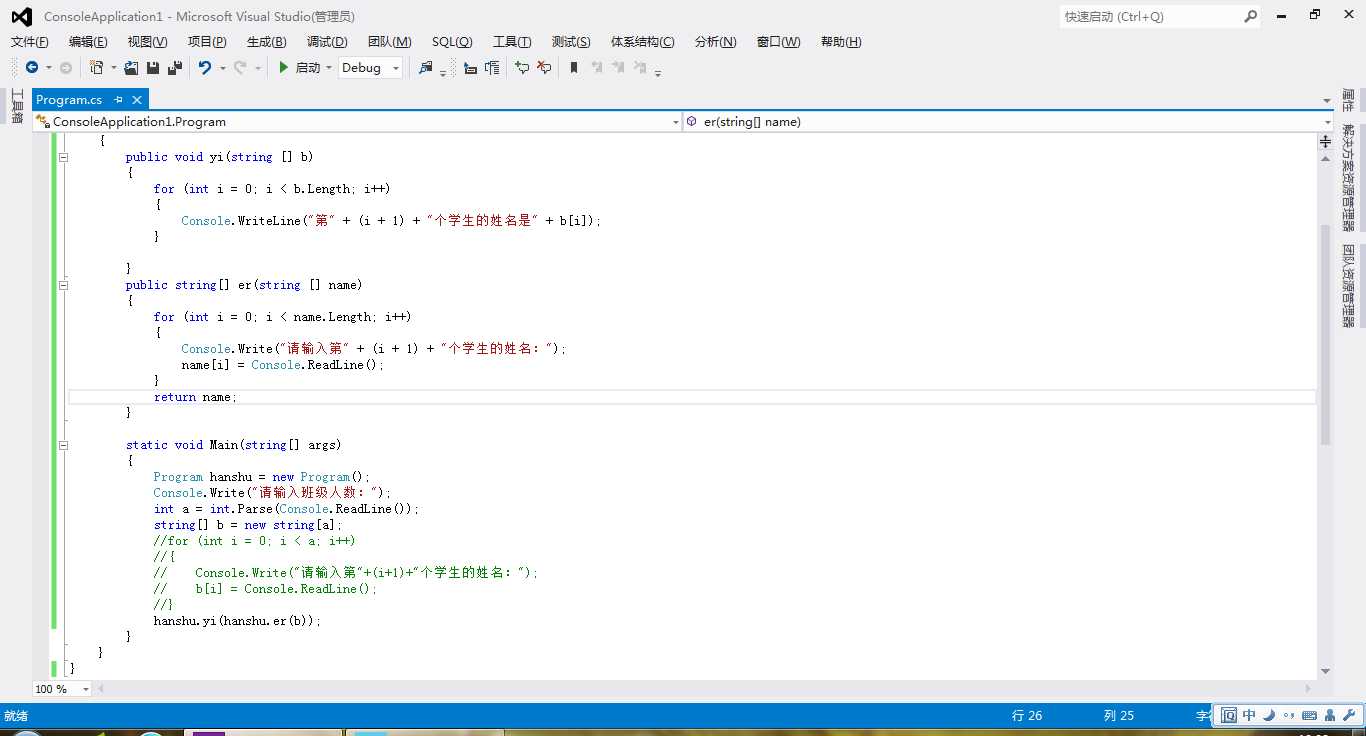Open the 文件(F) menu

(30, 41)
